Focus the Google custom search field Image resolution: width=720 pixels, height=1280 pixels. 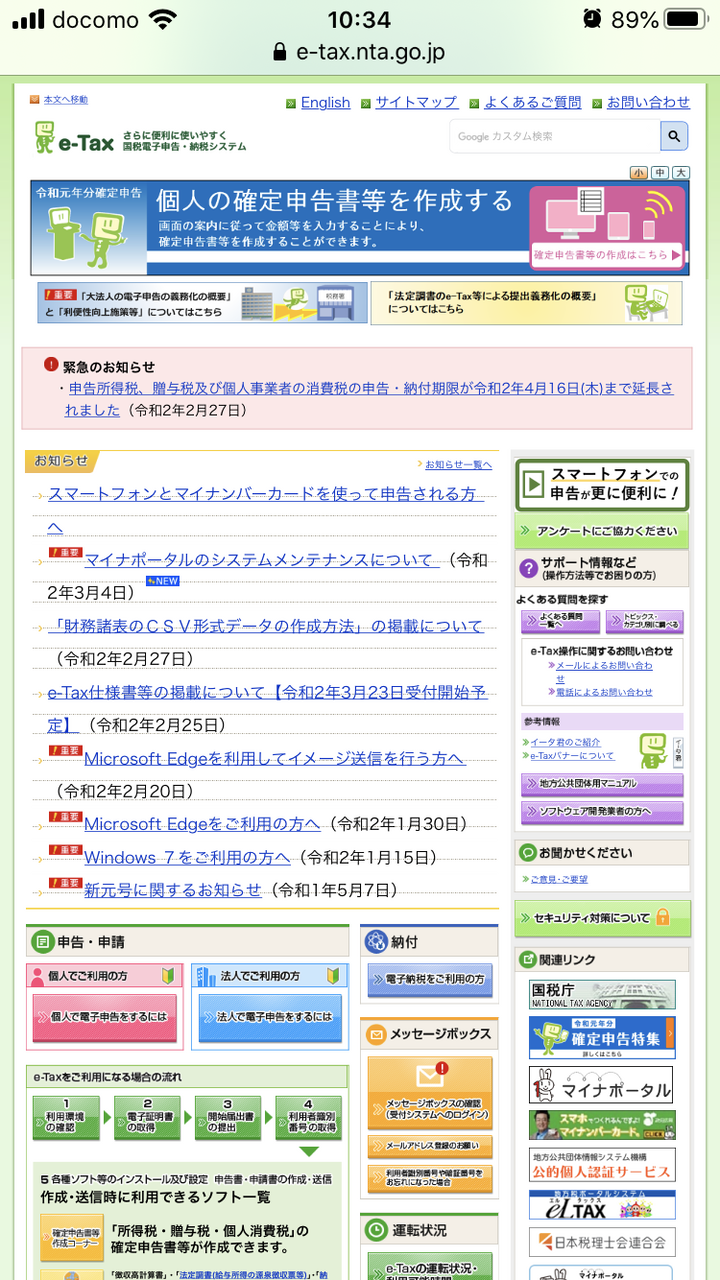(555, 136)
